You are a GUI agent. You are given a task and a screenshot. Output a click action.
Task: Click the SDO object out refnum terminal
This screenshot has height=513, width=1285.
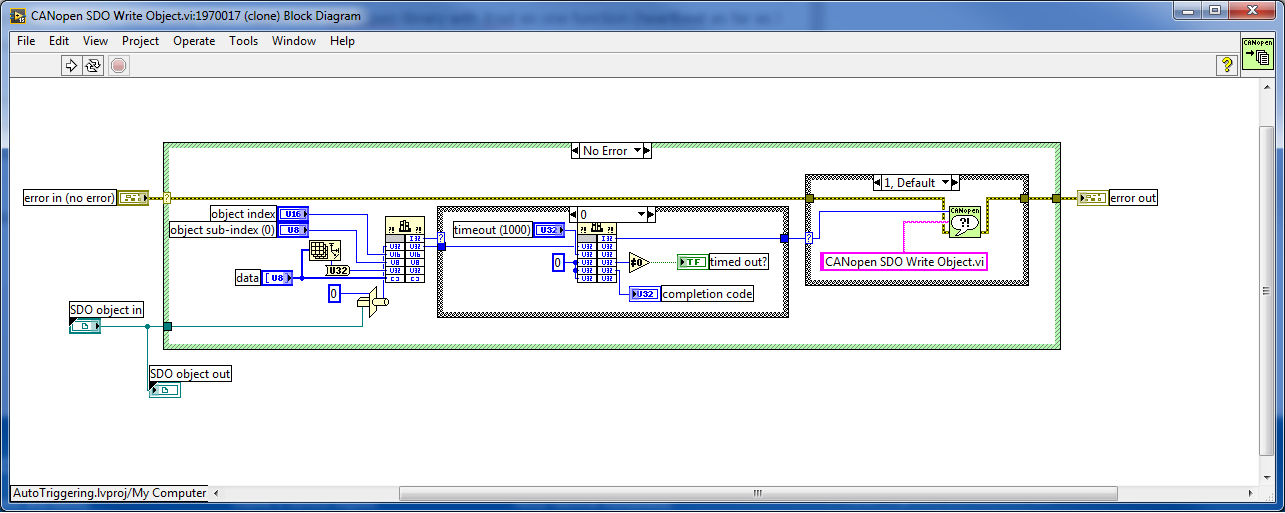coord(165,390)
